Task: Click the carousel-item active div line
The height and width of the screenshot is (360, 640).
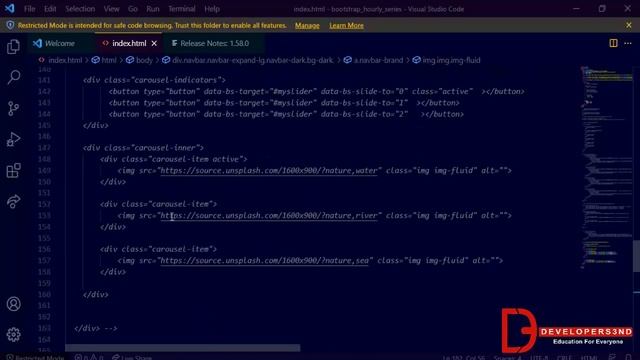Action: click(173, 159)
